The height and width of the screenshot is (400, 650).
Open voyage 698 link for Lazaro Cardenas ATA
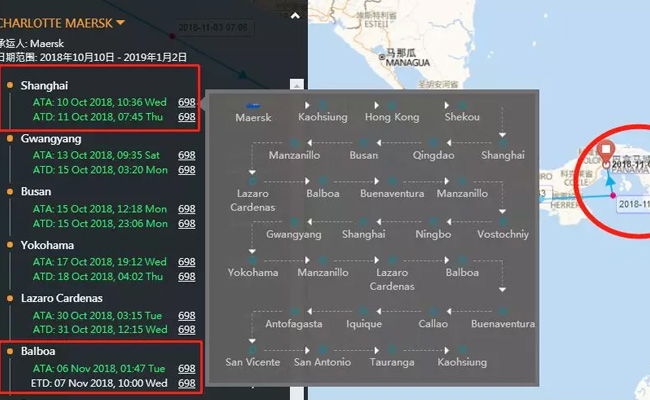[187, 315]
